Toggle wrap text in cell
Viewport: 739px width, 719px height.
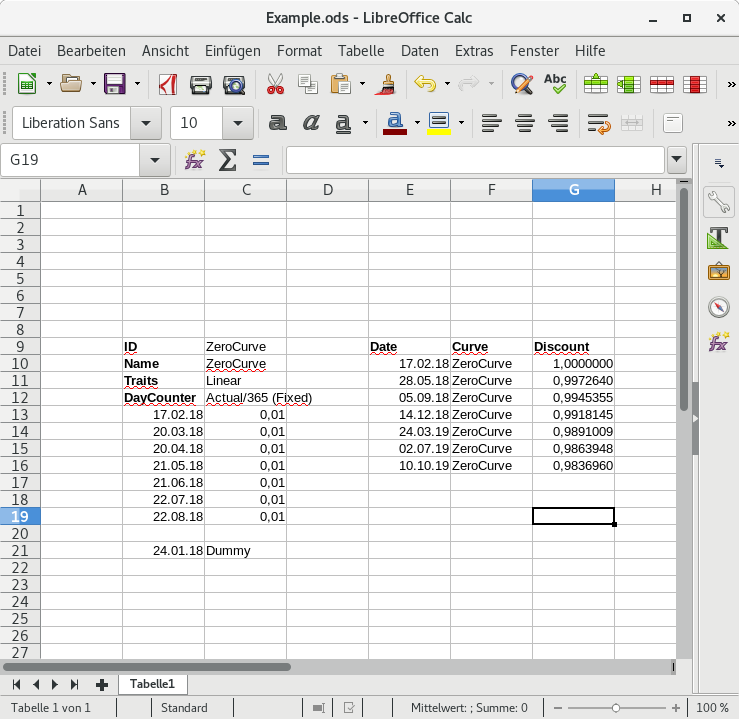(599, 123)
